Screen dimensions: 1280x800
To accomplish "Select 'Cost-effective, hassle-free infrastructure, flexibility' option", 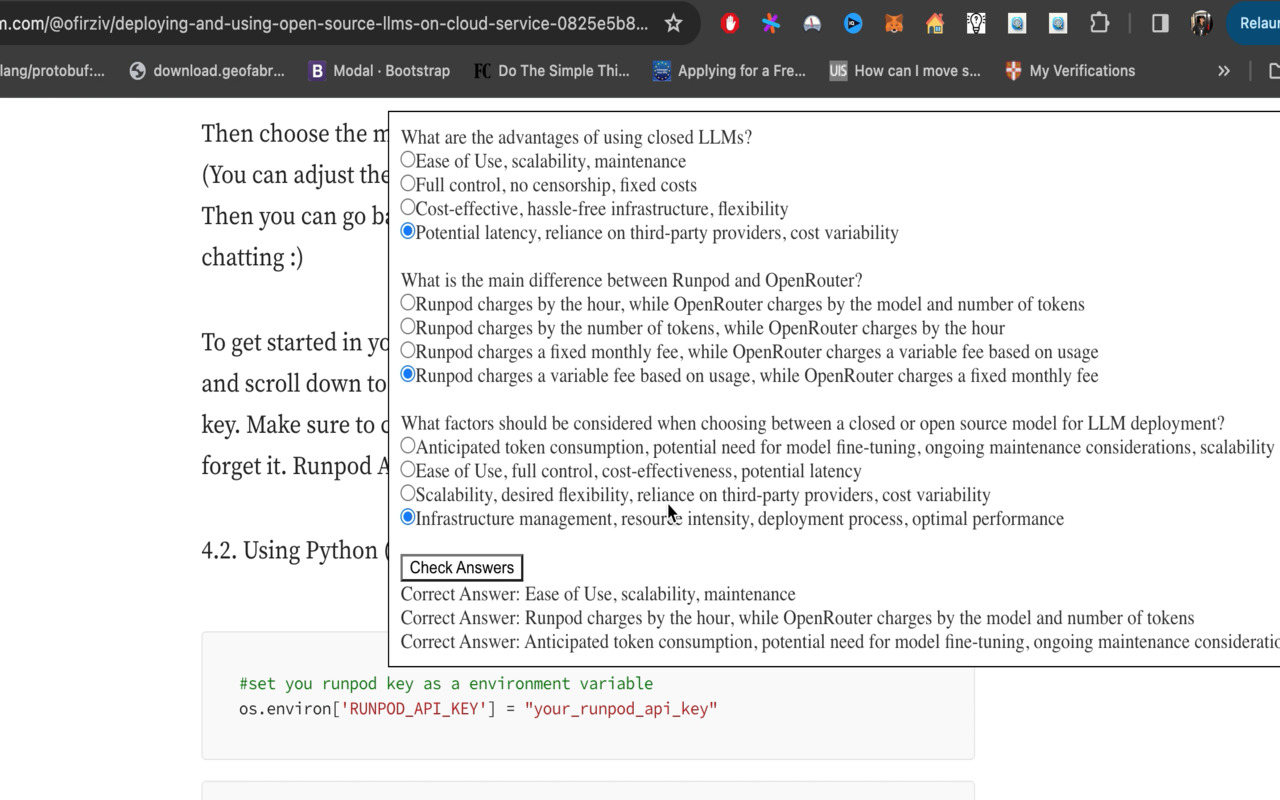I will (408, 208).
